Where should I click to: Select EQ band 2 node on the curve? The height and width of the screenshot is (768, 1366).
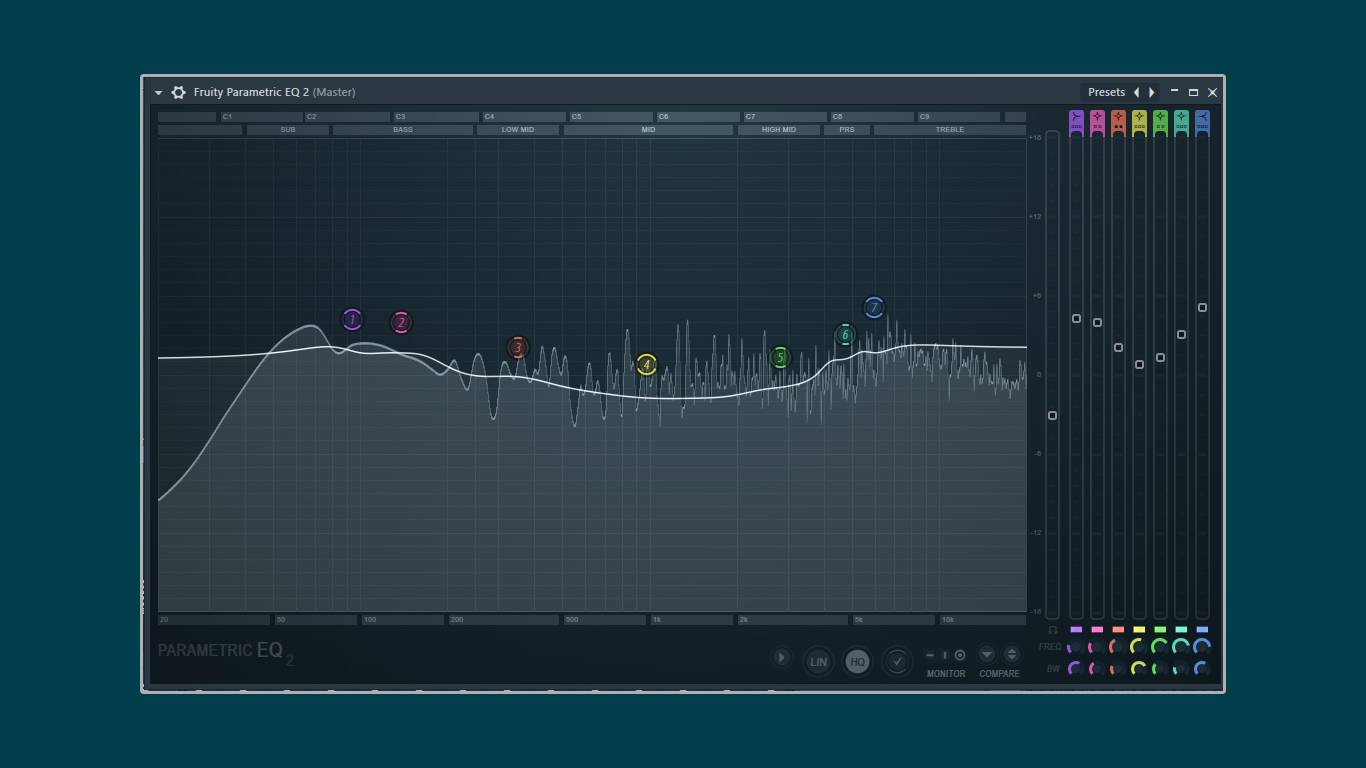coord(401,322)
